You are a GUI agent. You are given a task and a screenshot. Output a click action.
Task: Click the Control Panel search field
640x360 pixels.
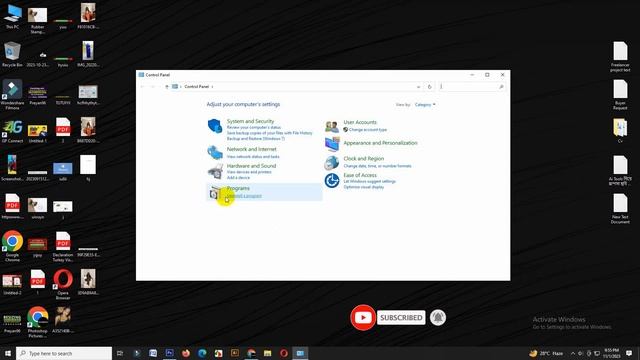click(x=471, y=87)
